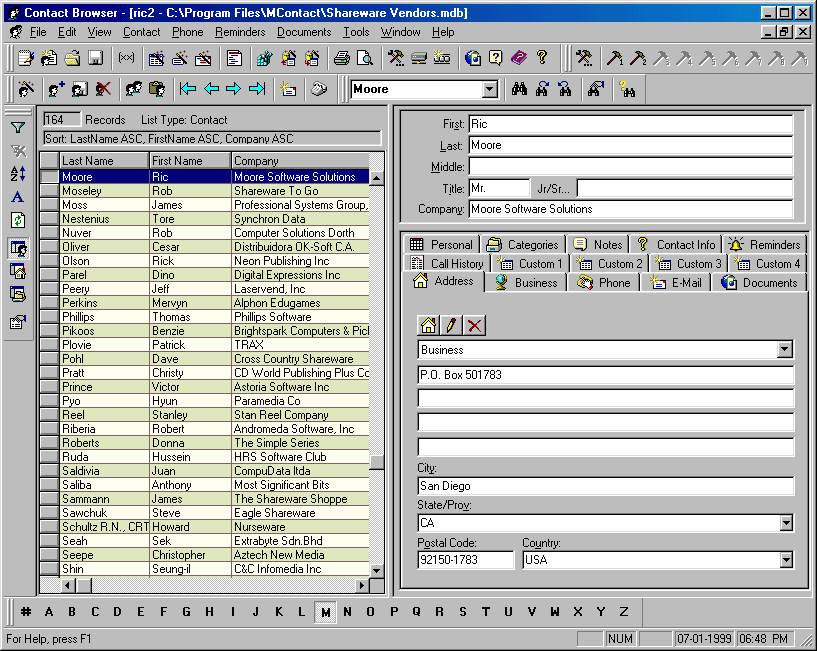Click the Company field in contact details
Image resolution: width=817 pixels, height=651 pixels.
coord(630,209)
